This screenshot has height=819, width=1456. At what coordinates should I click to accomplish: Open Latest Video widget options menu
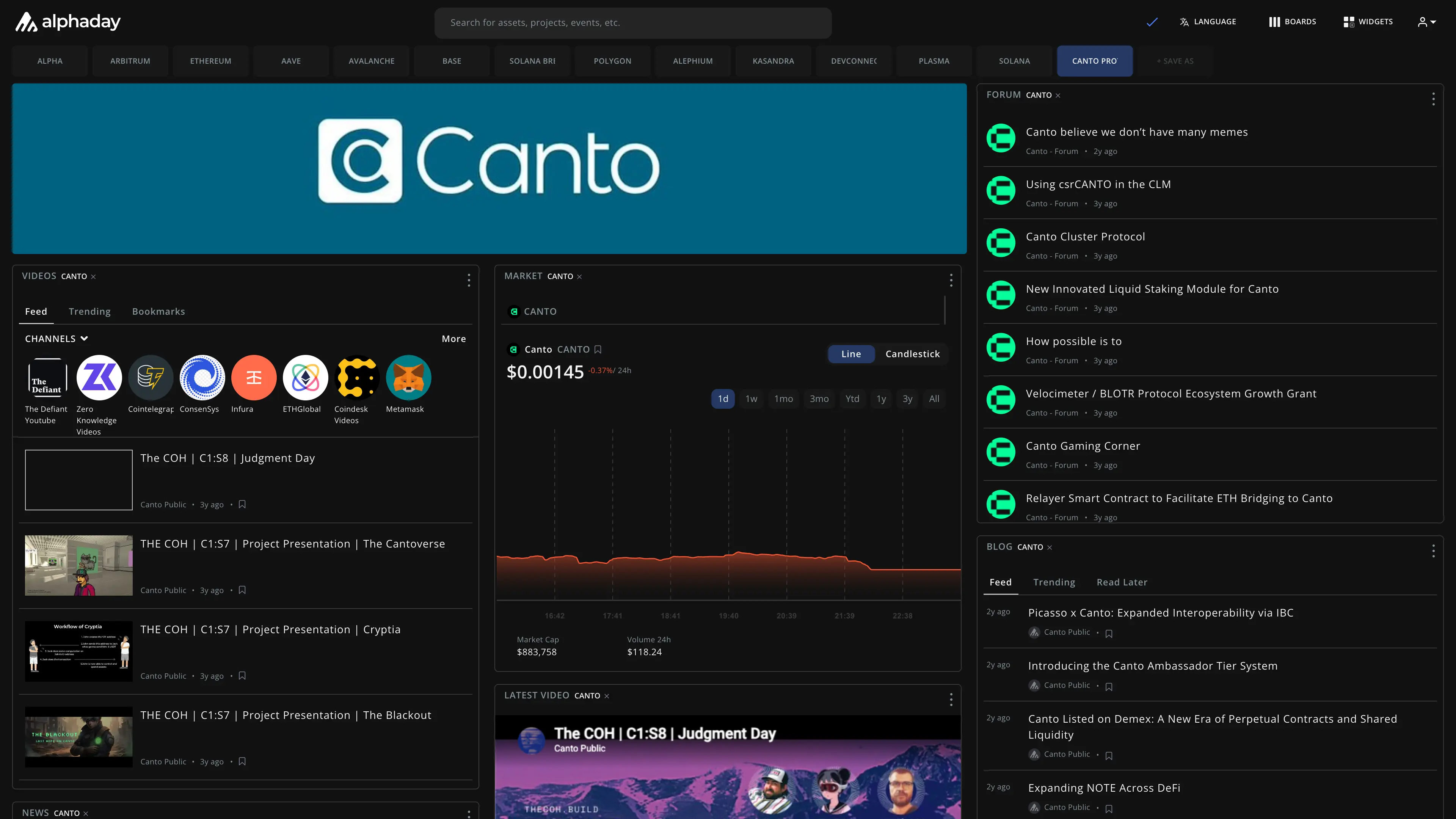951,700
